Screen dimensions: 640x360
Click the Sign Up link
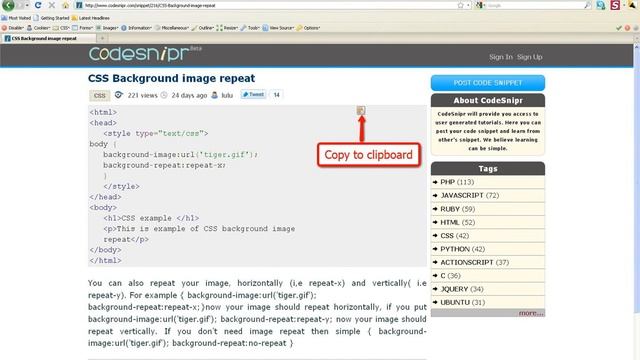pos(529,57)
